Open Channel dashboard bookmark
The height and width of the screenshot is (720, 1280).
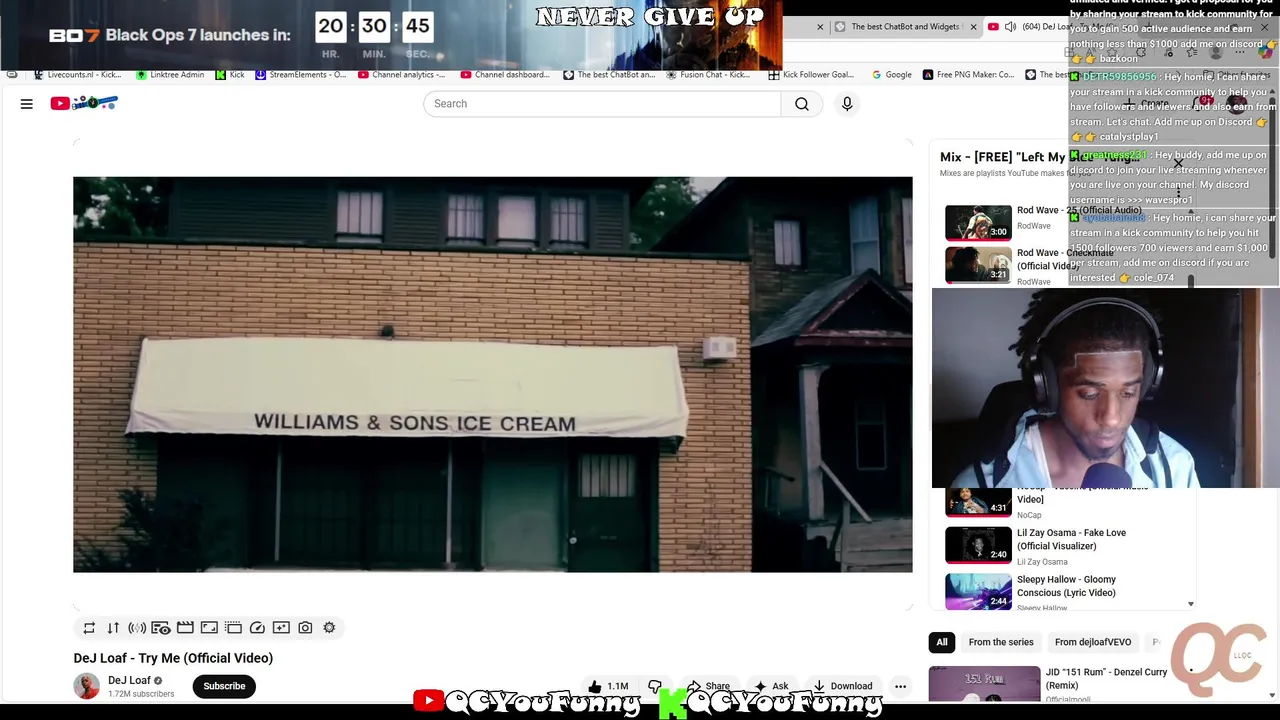(505, 75)
